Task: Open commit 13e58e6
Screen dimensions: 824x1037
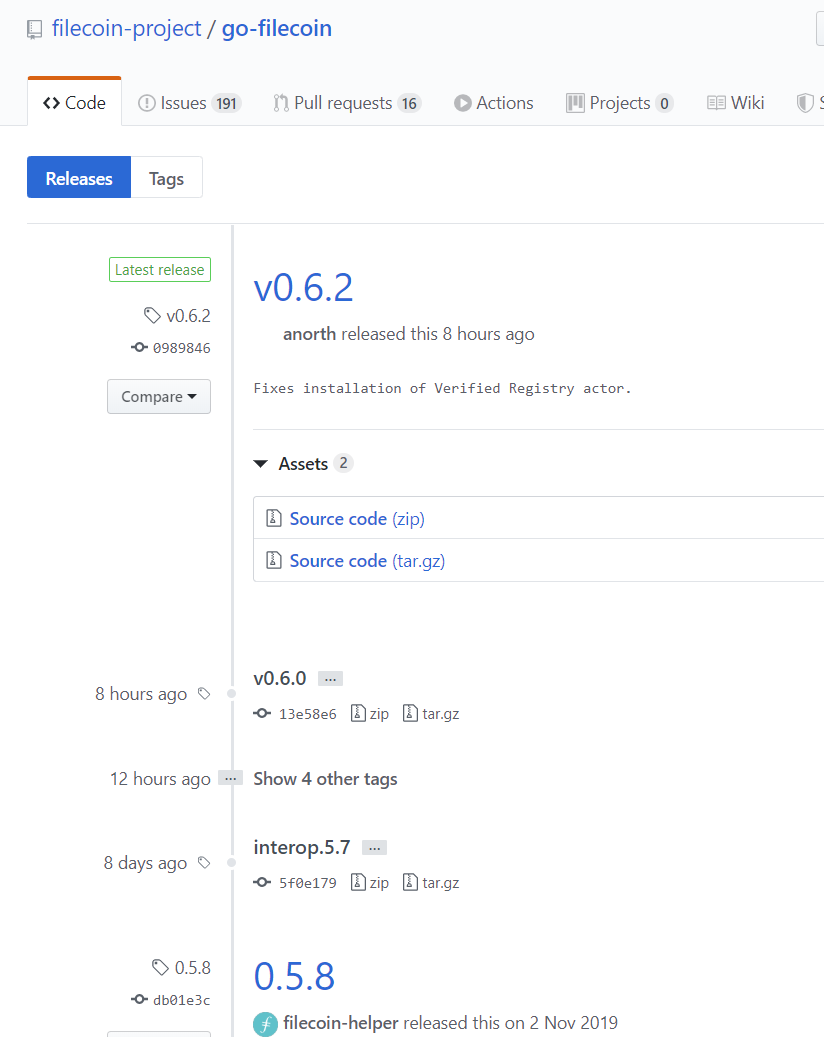Action: pyautogui.click(x=308, y=714)
